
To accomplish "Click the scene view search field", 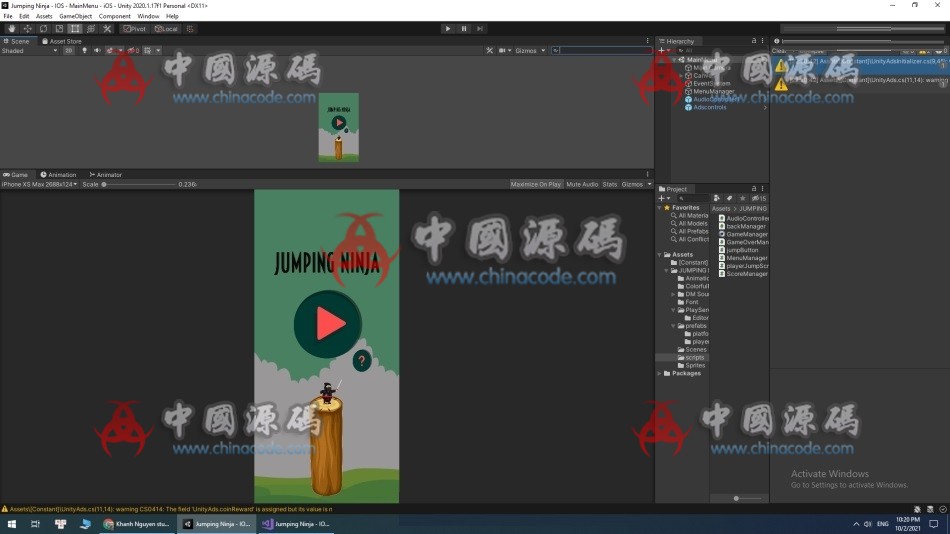I will point(602,51).
